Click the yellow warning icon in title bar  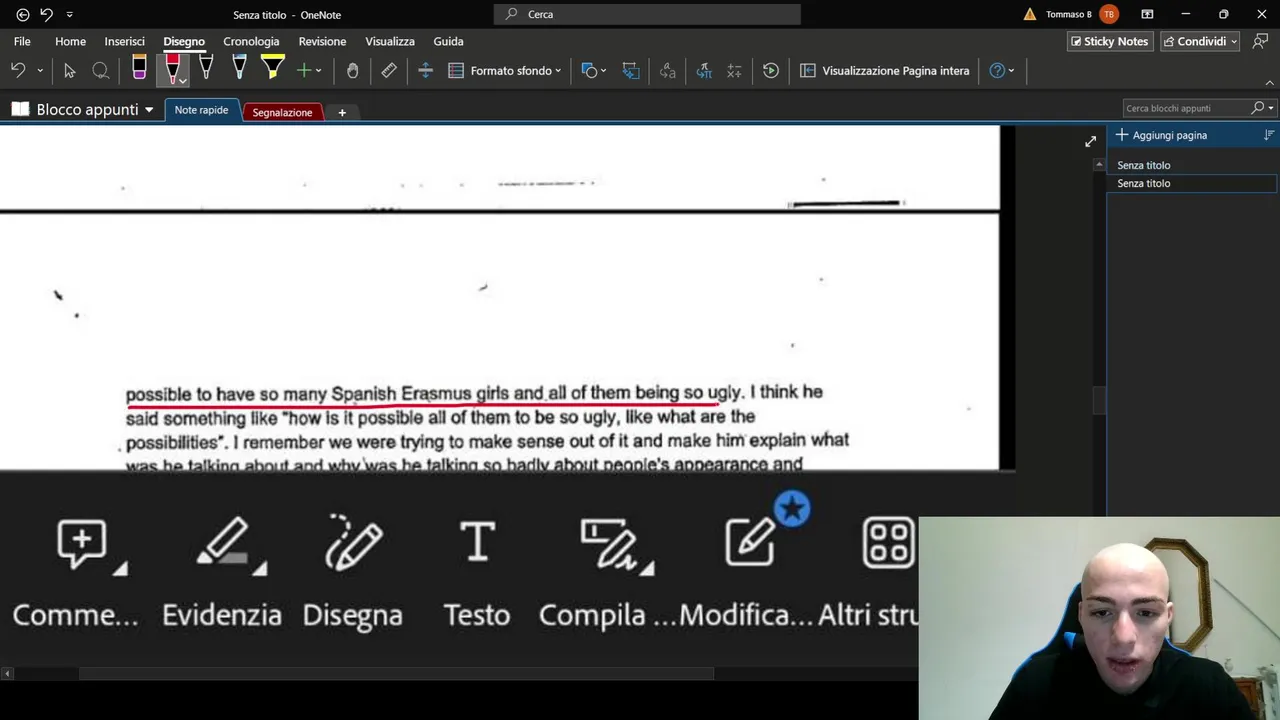tap(1030, 14)
